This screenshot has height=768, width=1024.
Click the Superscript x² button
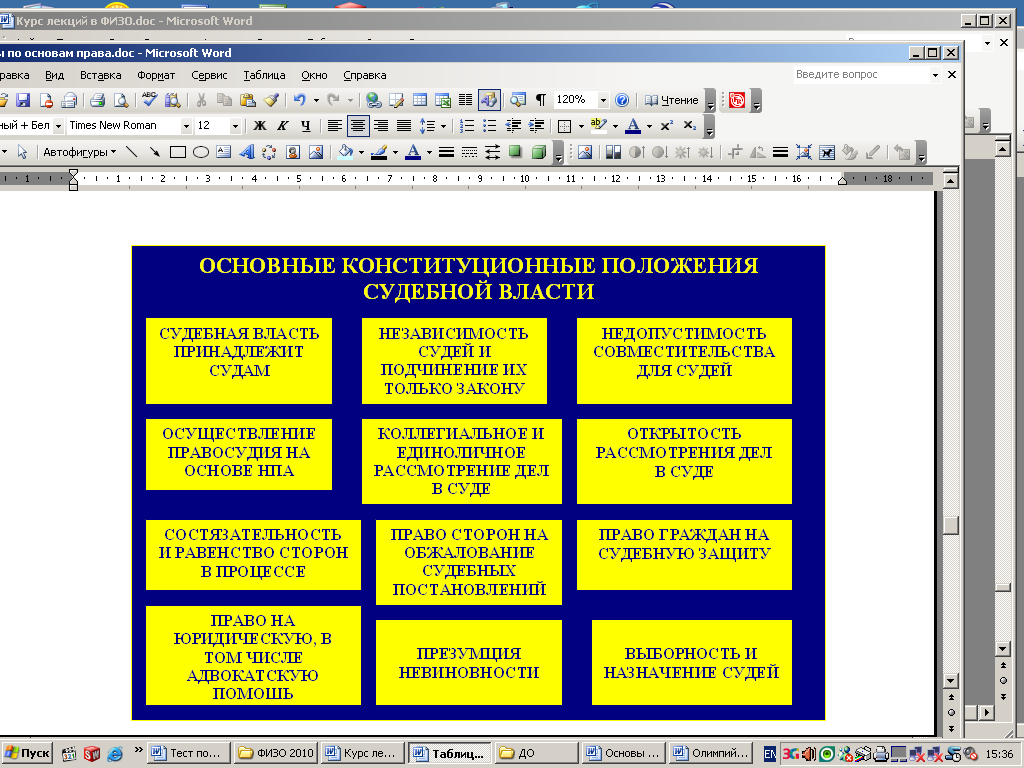tap(666, 125)
